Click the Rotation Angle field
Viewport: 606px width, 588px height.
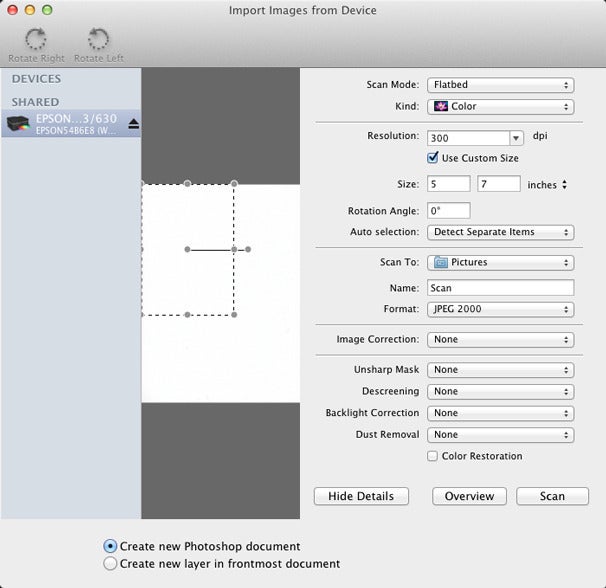(449, 211)
